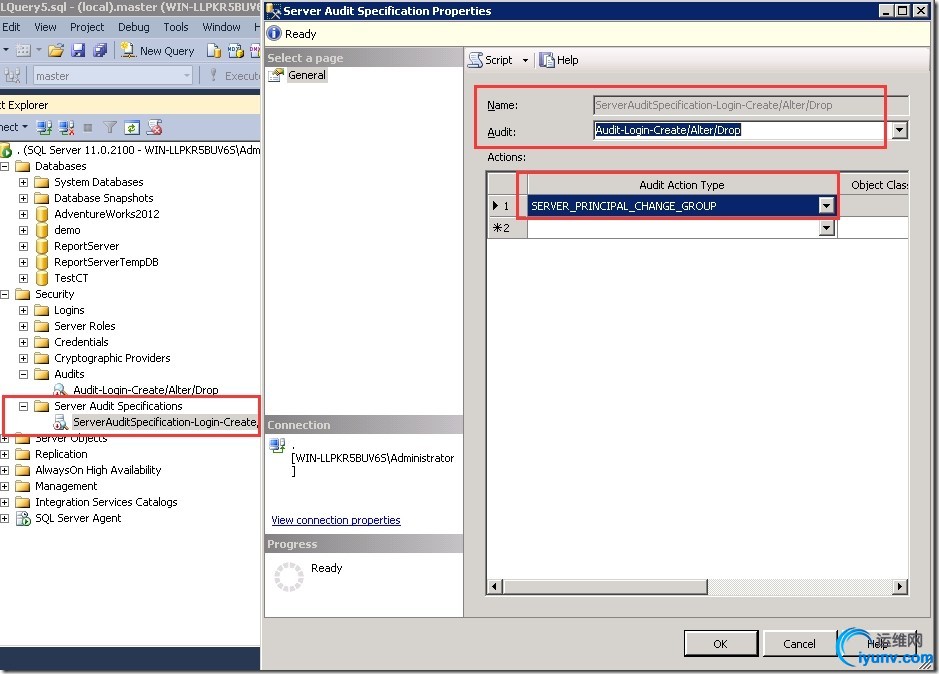The width and height of the screenshot is (939, 674).
Task: Click the Analysis Services MDX Query icon
Action: [x=235, y=51]
